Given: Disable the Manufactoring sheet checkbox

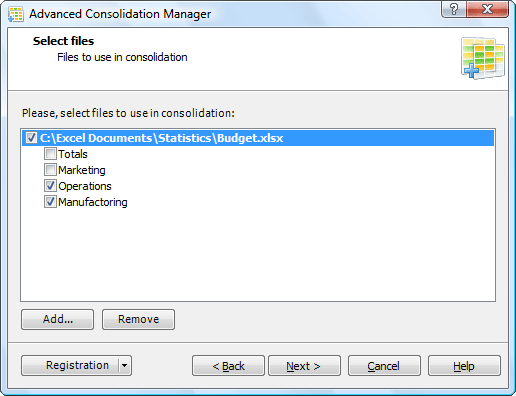Looking at the screenshot, I should 50,202.
